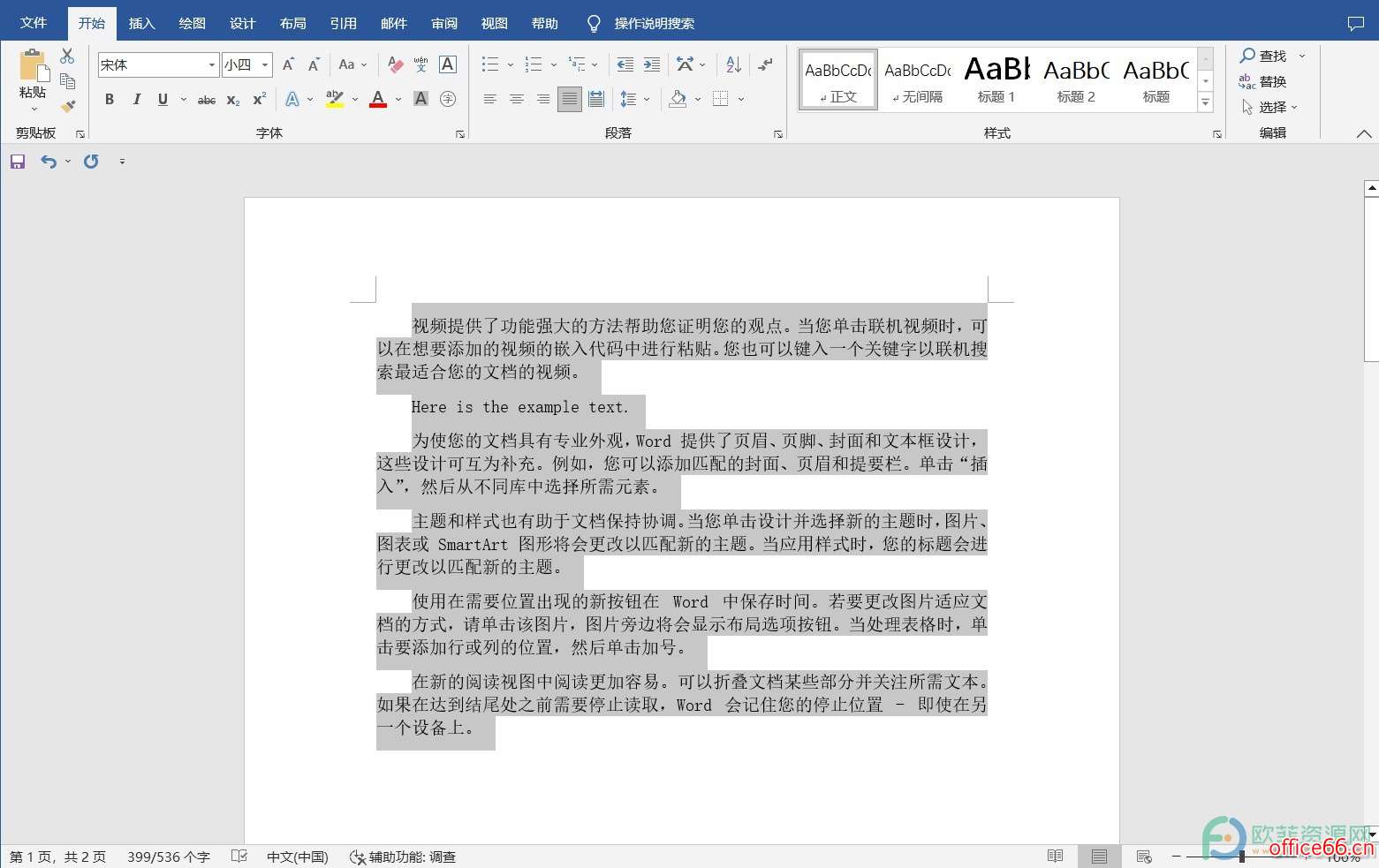Viewport: 1379px width, 868px height.
Task: Click the Paste clipboard icon
Action: pos(33,67)
